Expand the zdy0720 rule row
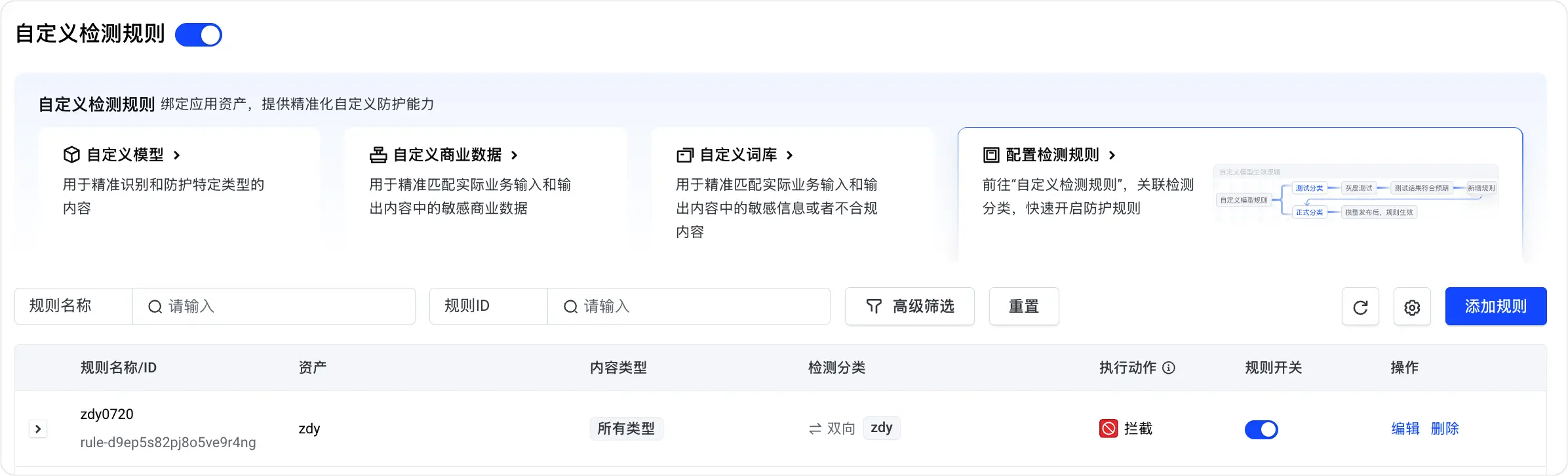1568x476 pixels. 38,429
